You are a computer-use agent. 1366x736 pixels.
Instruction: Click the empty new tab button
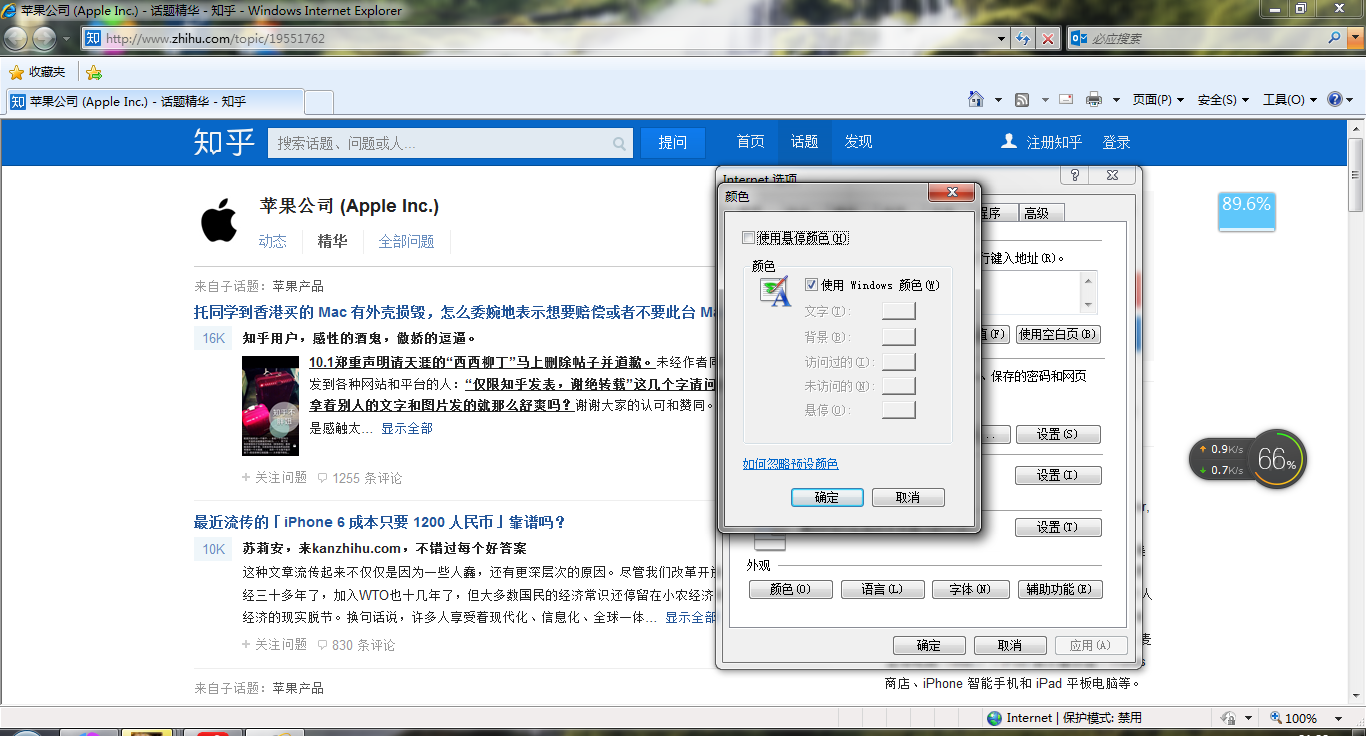coord(318,102)
